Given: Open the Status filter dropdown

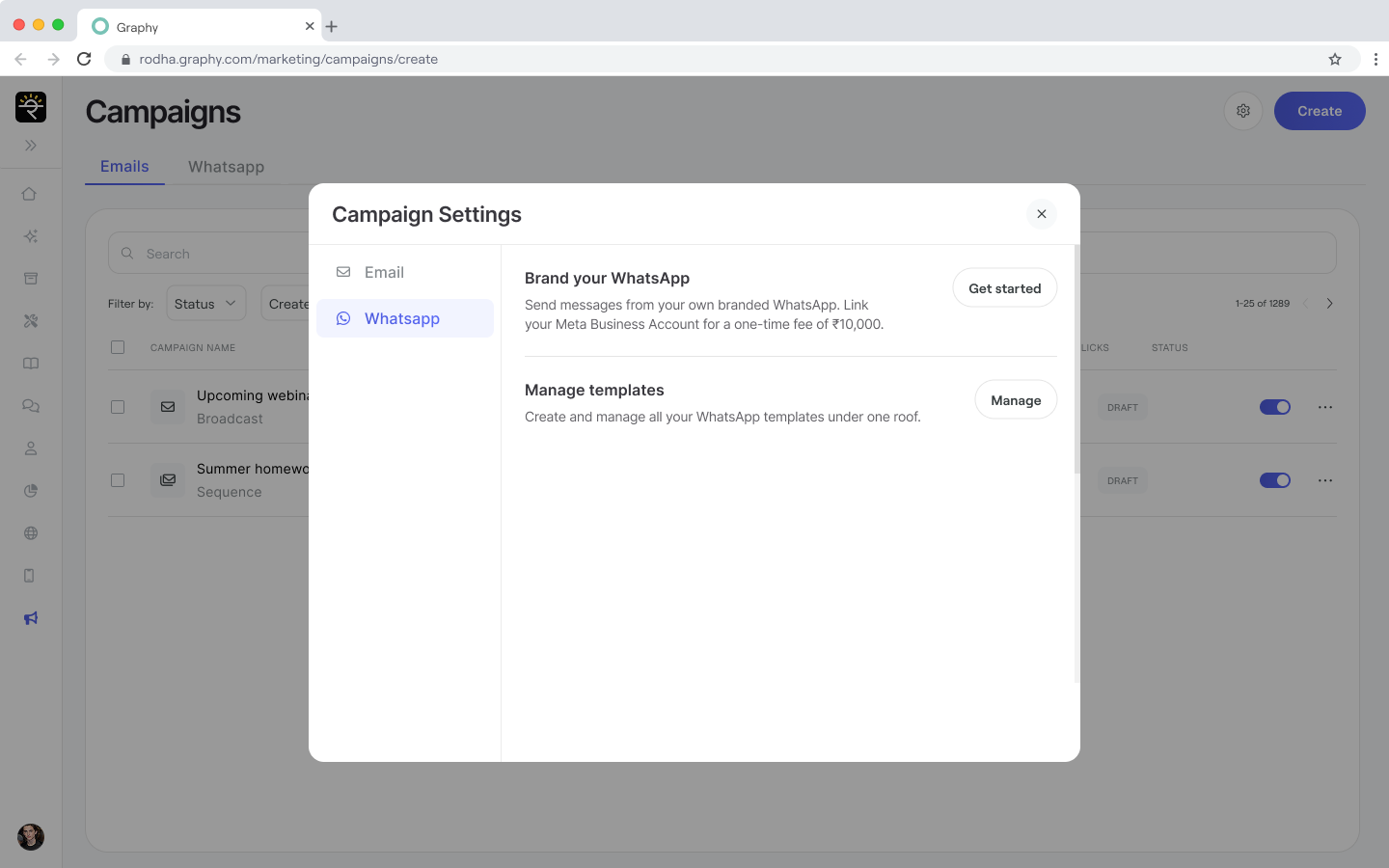Looking at the screenshot, I should 205,304.
